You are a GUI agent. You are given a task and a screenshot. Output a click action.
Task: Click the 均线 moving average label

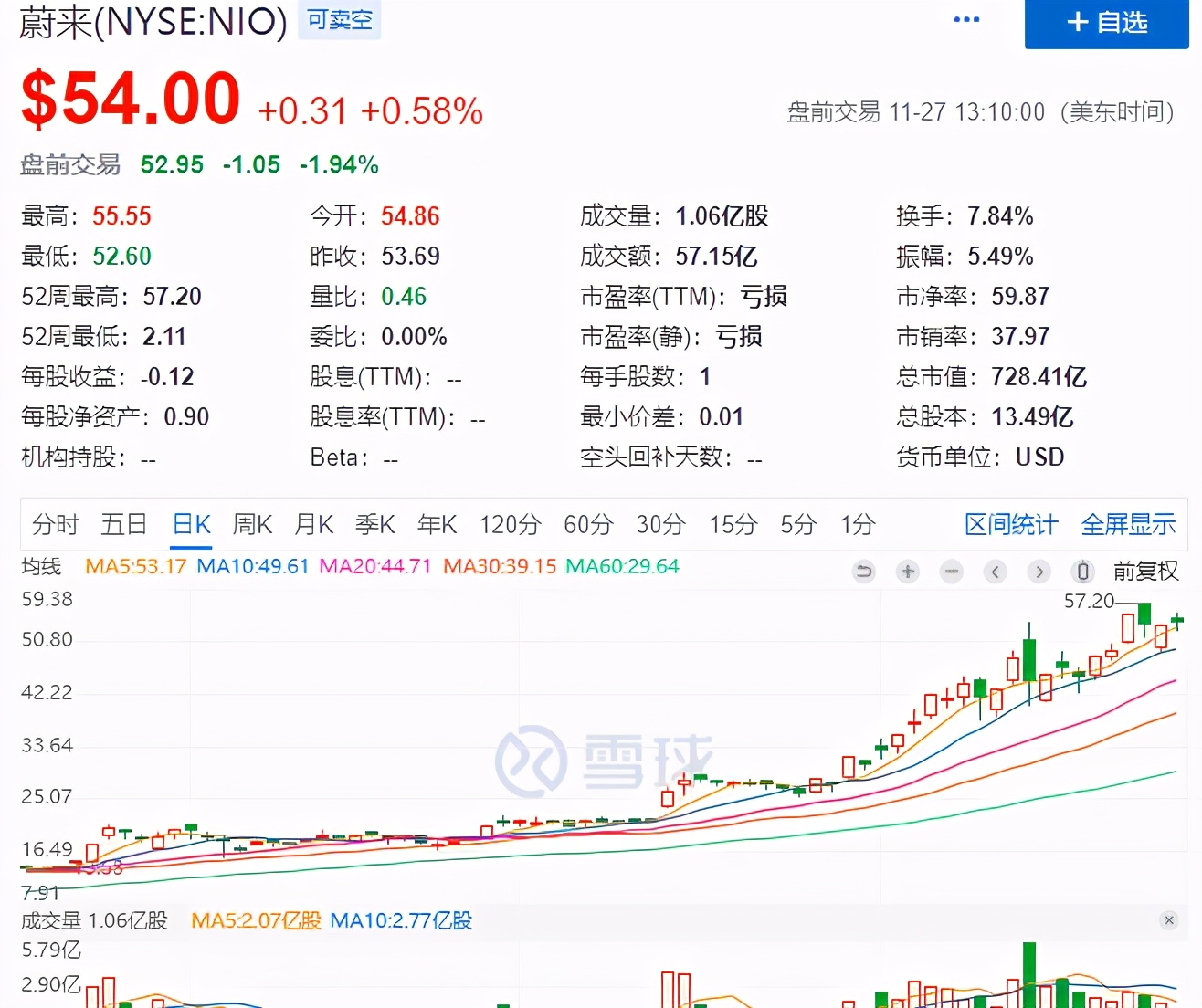click(x=41, y=566)
